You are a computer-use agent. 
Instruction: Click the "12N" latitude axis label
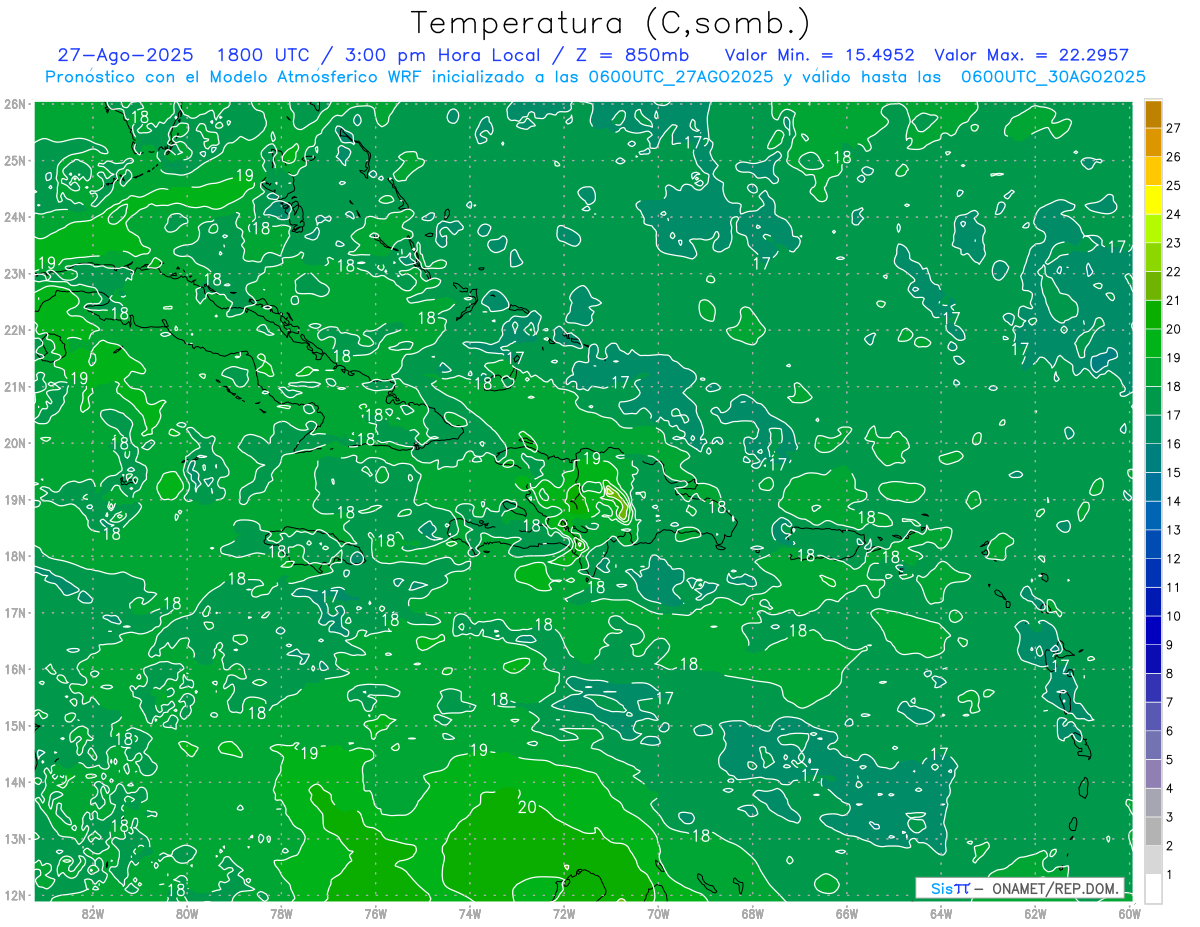[15, 895]
